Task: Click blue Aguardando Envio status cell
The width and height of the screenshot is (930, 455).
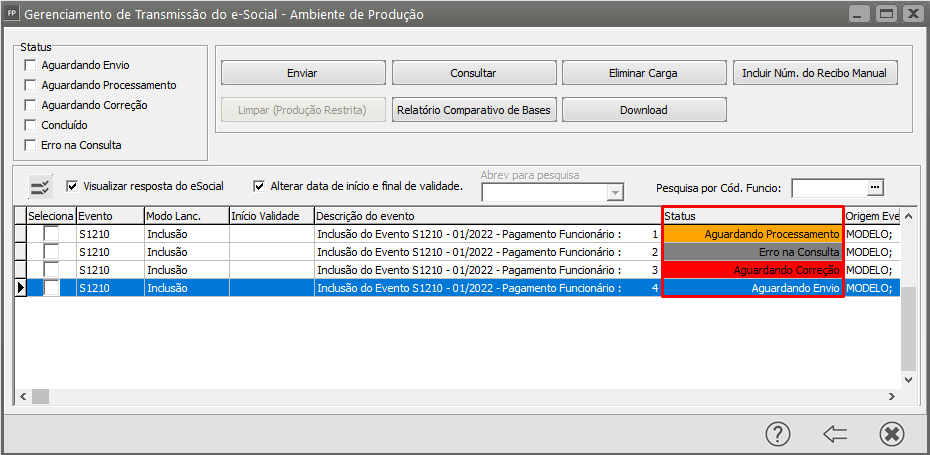Action: (x=753, y=288)
